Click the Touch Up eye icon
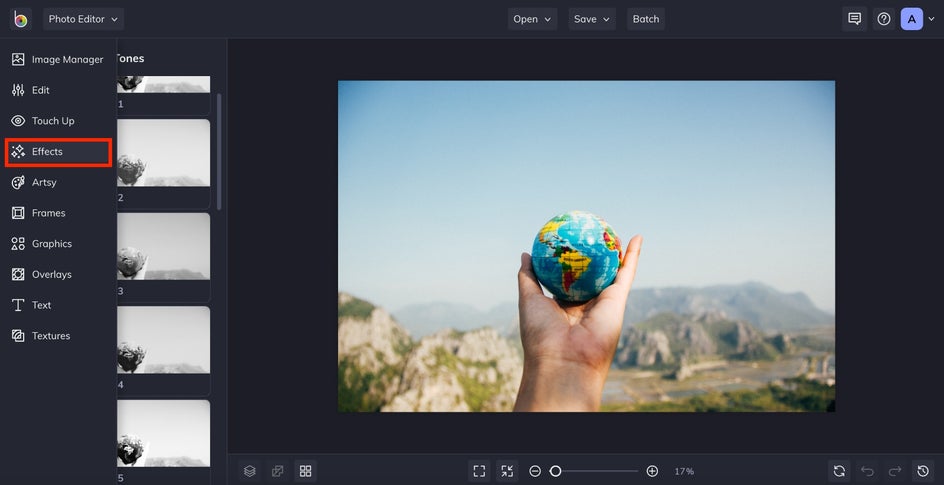 (x=18, y=121)
